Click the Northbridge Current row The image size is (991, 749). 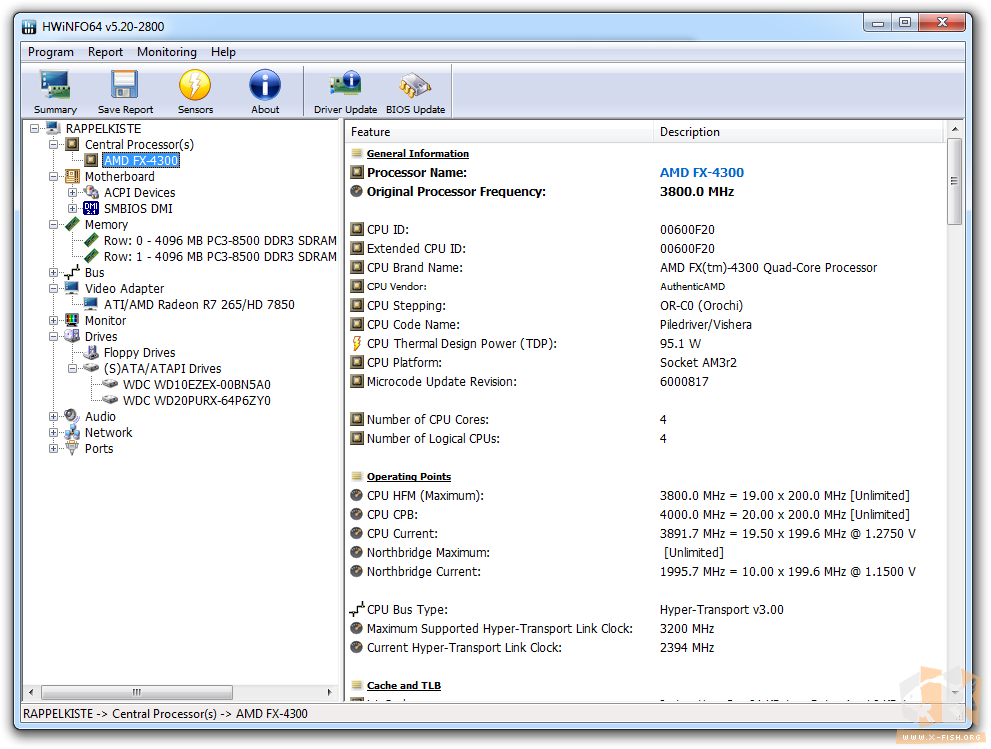pyautogui.click(x=645, y=571)
